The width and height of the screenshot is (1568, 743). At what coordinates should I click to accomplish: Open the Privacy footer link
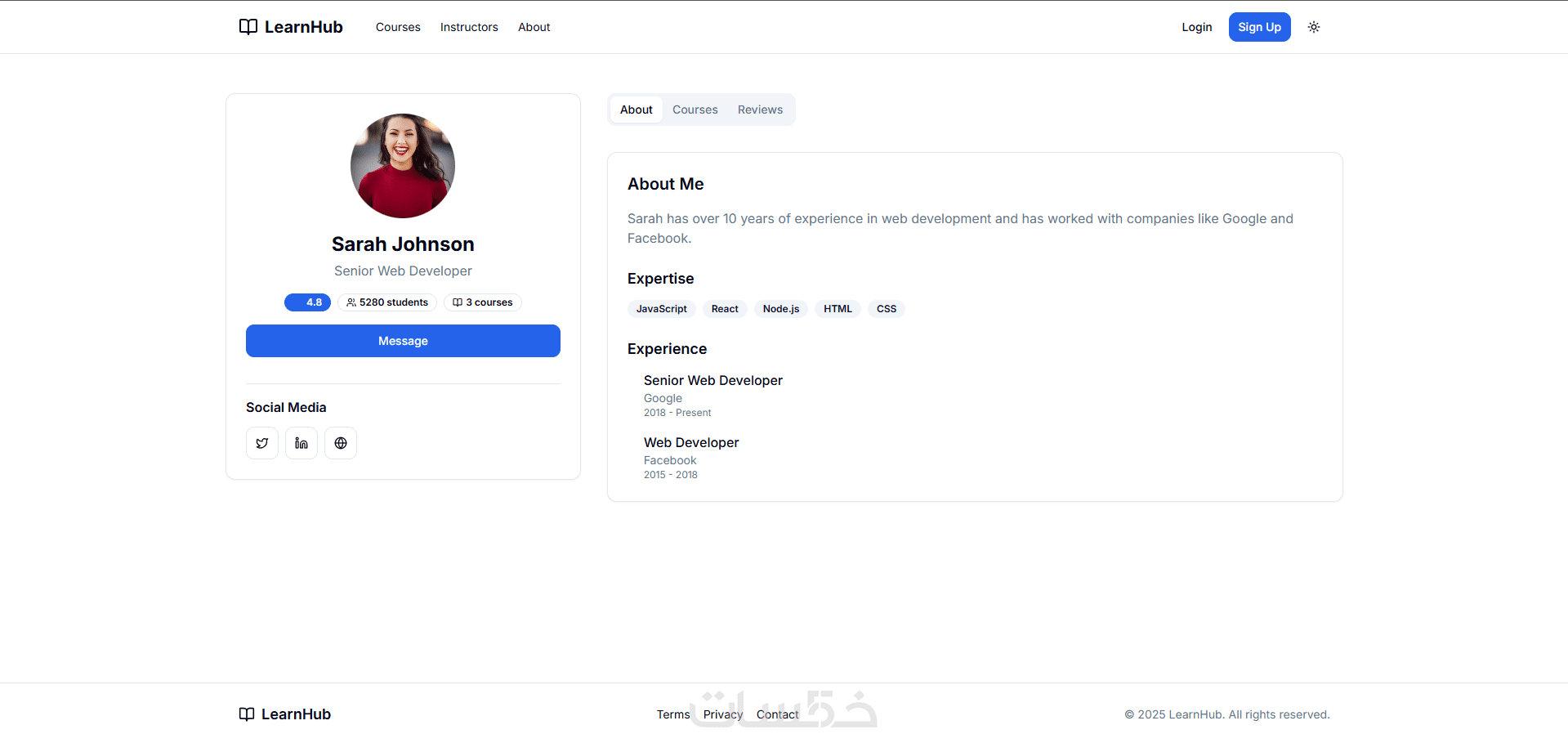click(723, 714)
